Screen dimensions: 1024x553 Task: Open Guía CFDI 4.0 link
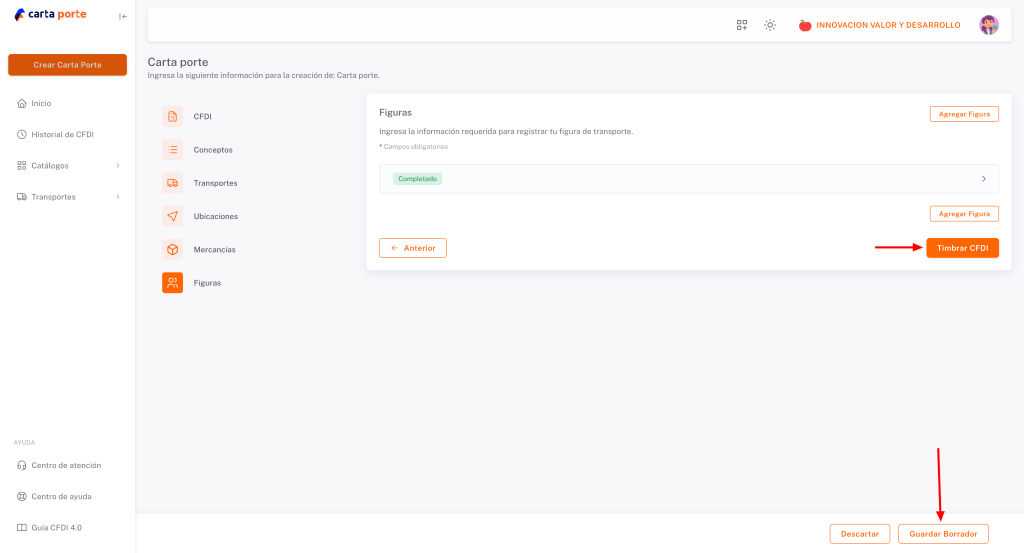[x=56, y=528]
